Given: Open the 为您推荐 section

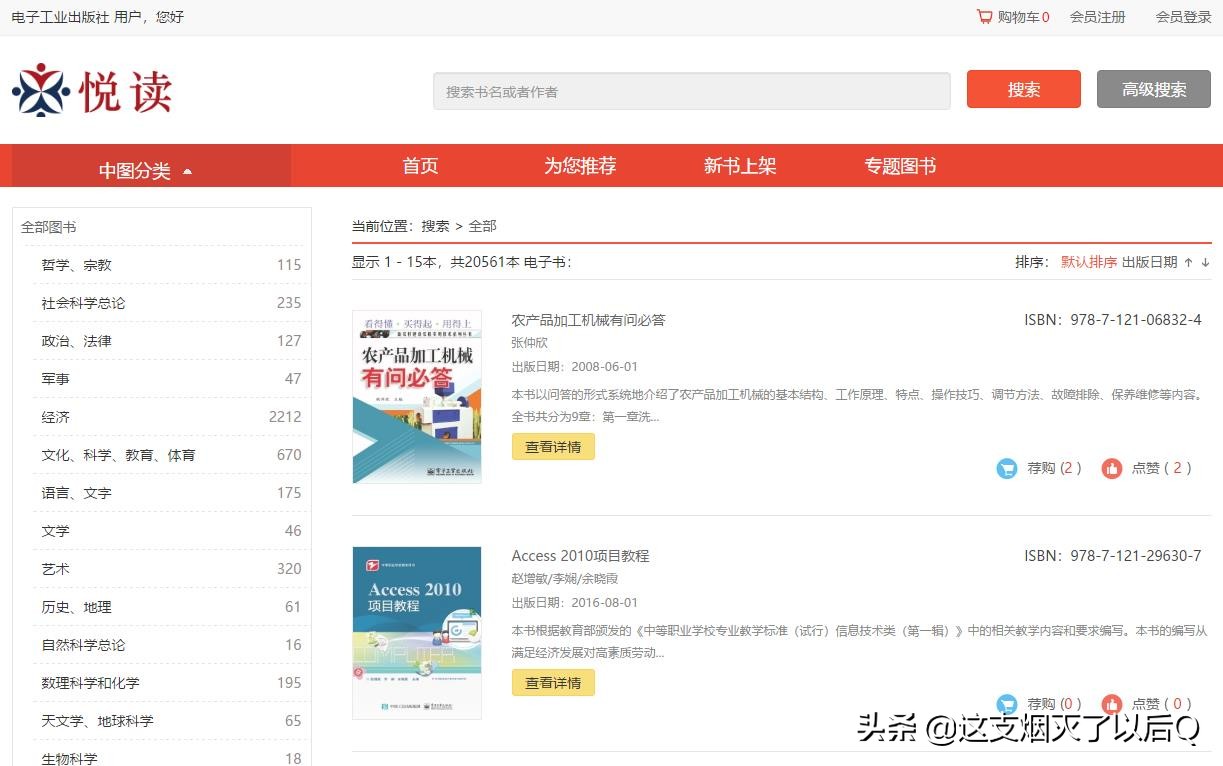Looking at the screenshot, I should click(x=580, y=165).
